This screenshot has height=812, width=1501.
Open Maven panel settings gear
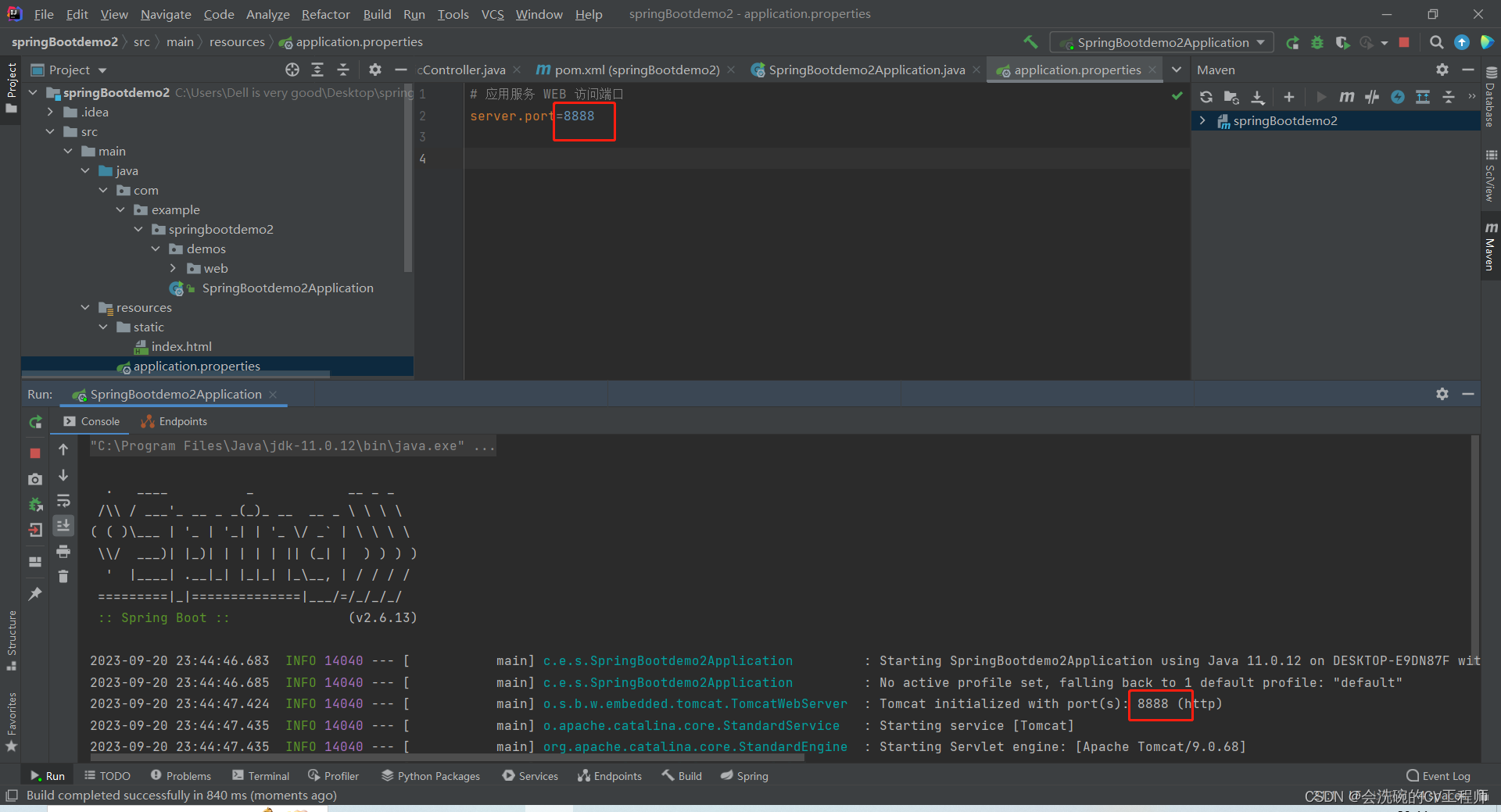pyautogui.click(x=1442, y=70)
